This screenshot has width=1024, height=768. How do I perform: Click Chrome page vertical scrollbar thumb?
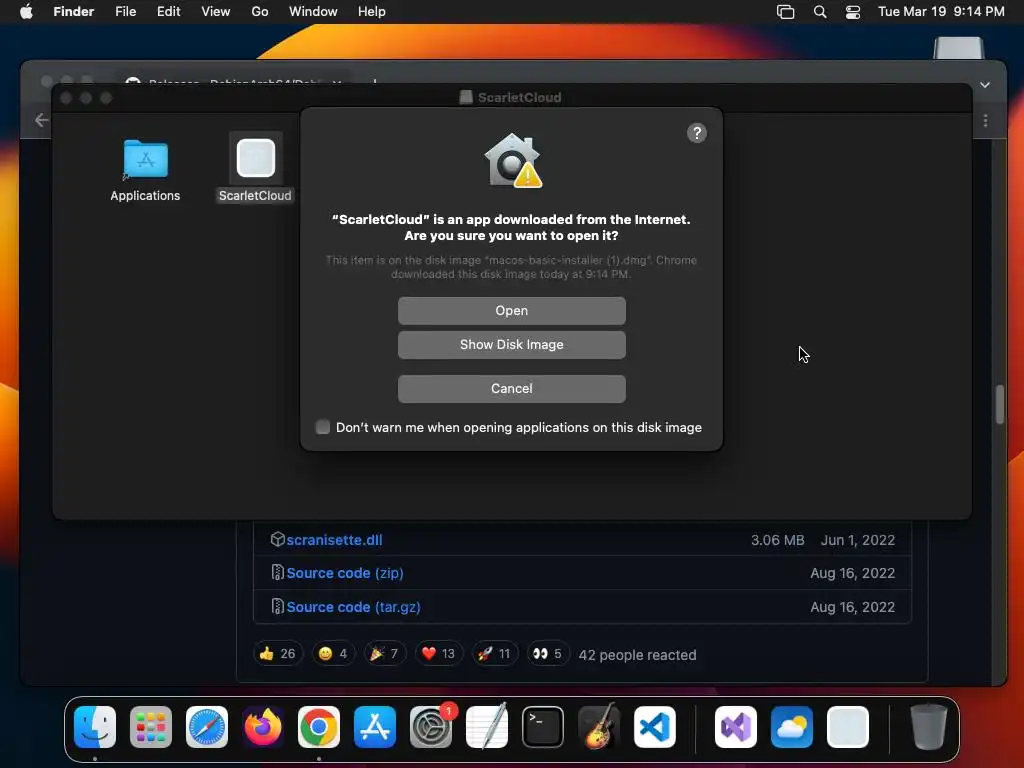coord(999,404)
